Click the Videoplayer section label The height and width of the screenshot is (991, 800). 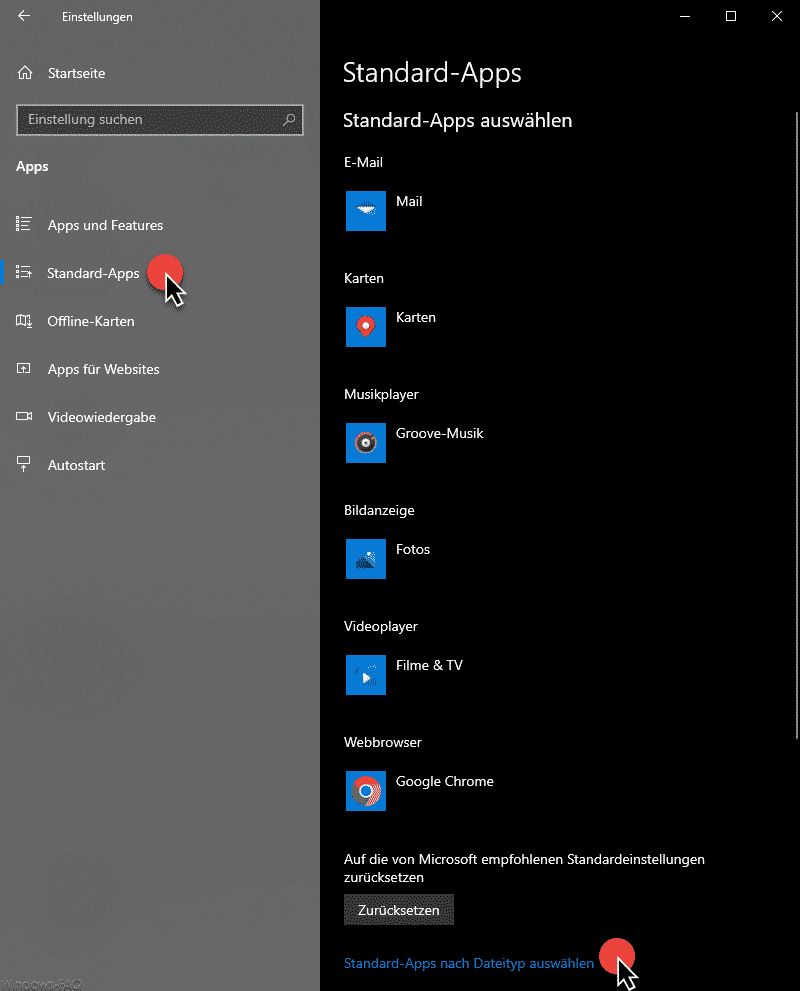[x=380, y=626]
